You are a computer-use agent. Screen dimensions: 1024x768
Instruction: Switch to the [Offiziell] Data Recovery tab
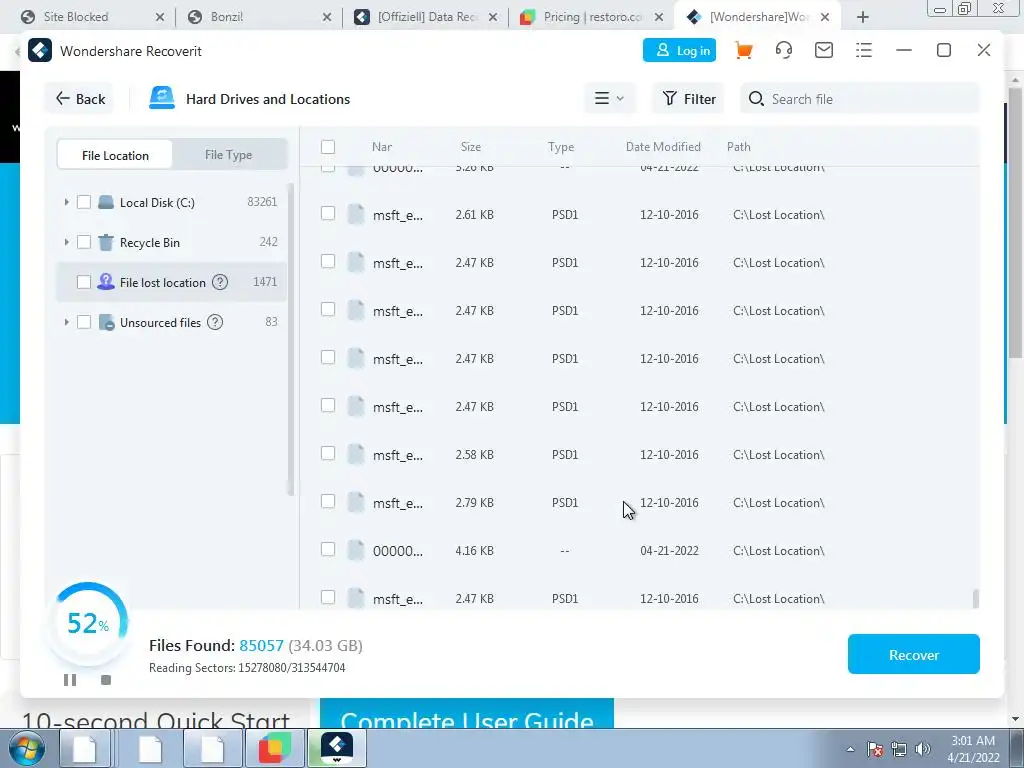tap(428, 17)
